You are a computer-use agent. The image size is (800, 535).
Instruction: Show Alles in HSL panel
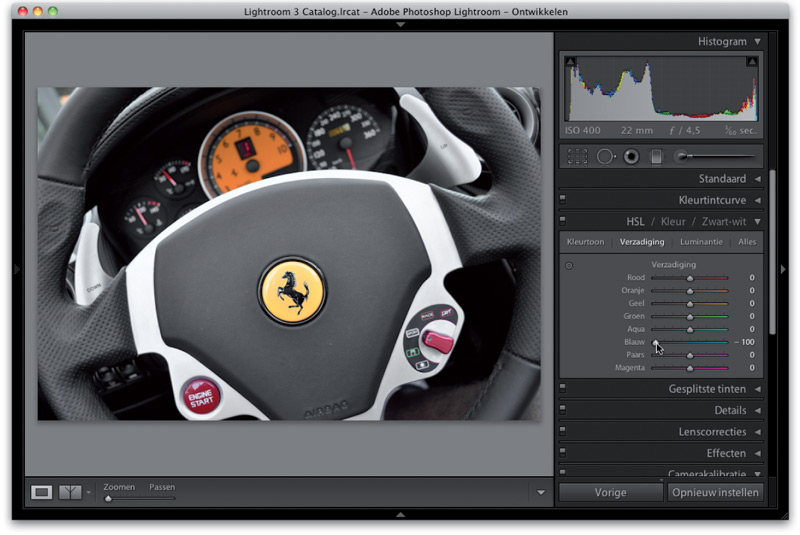(747, 242)
